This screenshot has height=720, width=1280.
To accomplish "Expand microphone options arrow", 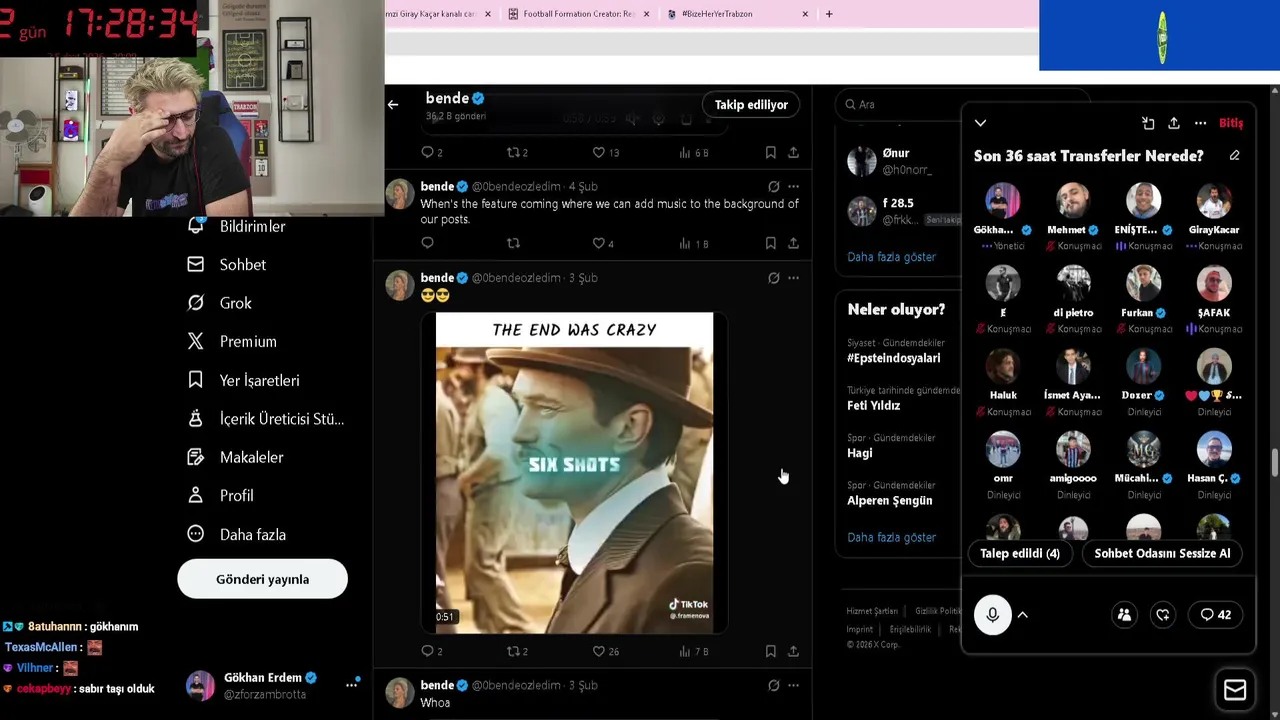I will pyautogui.click(x=1022, y=615).
